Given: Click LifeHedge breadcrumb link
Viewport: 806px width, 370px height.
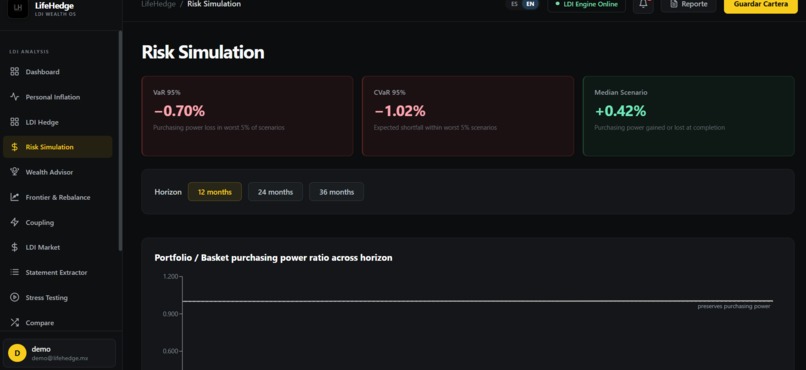Looking at the screenshot, I should click(158, 4).
